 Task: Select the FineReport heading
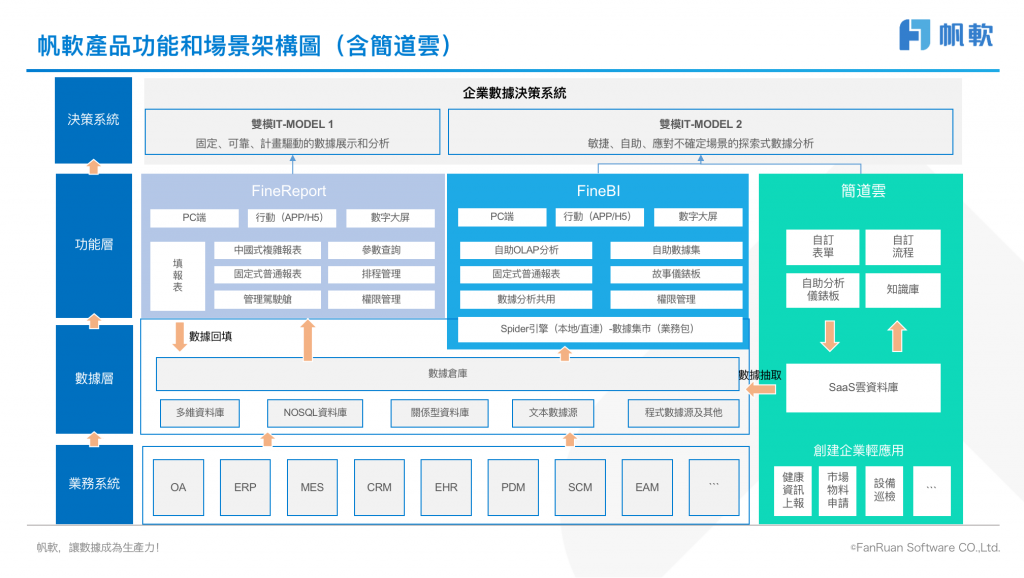[x=289, y=191]
